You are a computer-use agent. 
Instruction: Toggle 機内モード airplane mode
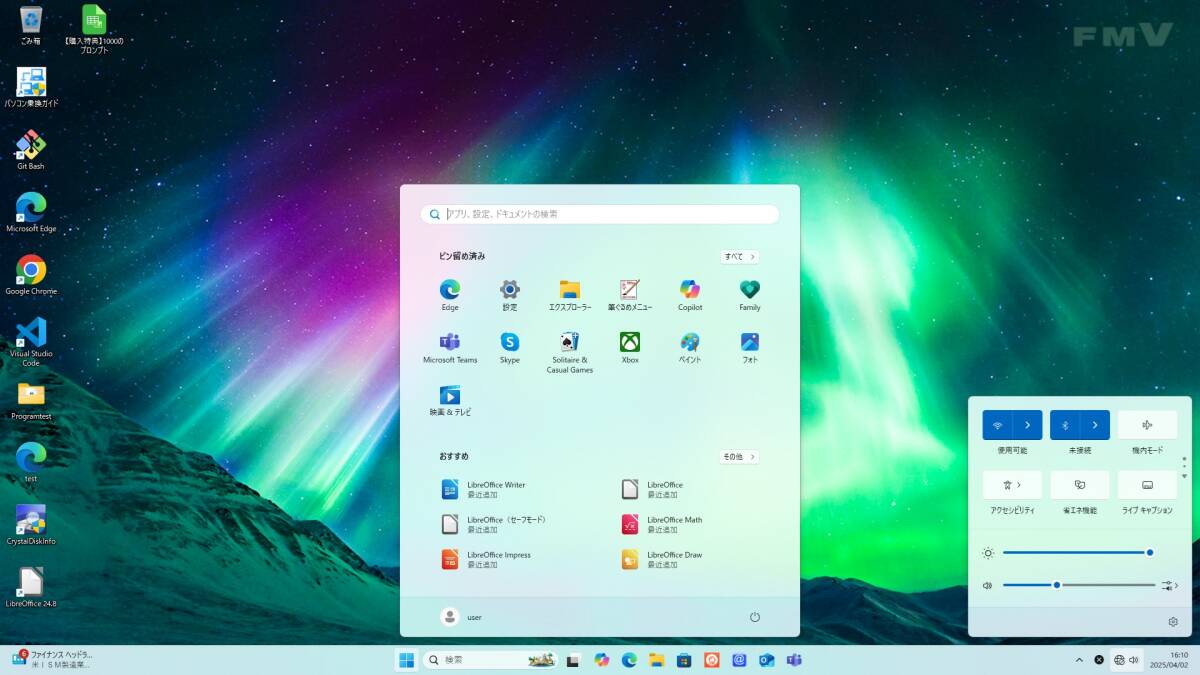1147,425
